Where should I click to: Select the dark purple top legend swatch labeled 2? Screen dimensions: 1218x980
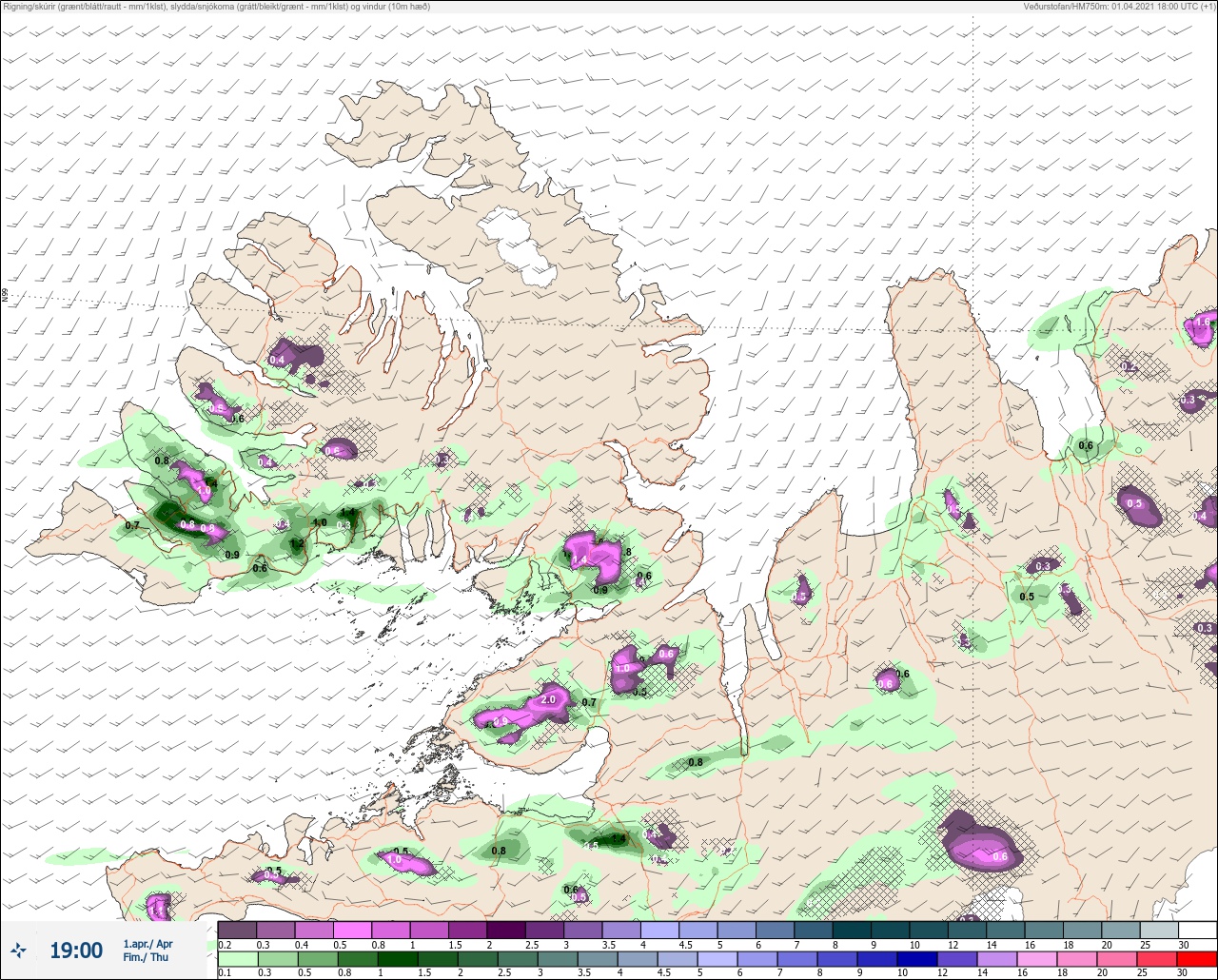[506, 930]
